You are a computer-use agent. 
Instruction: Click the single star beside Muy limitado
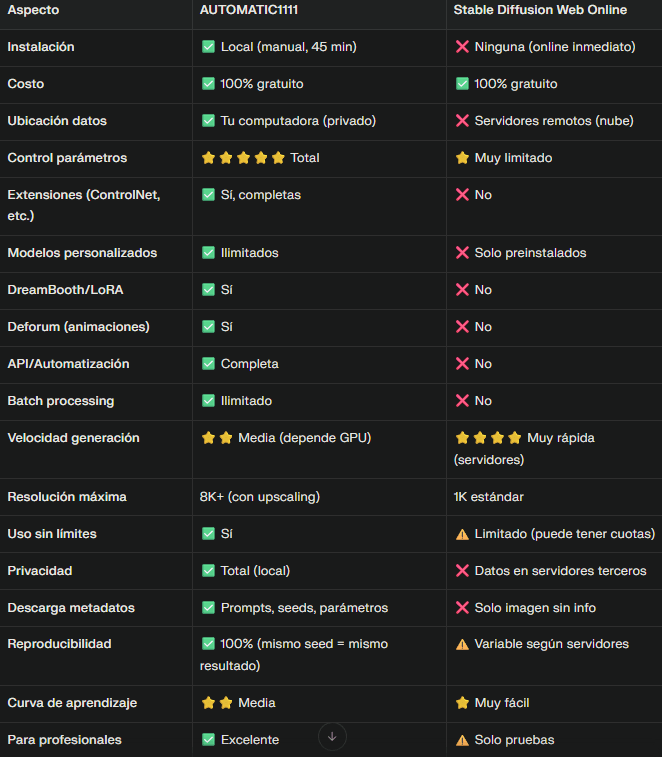(462, 158)
